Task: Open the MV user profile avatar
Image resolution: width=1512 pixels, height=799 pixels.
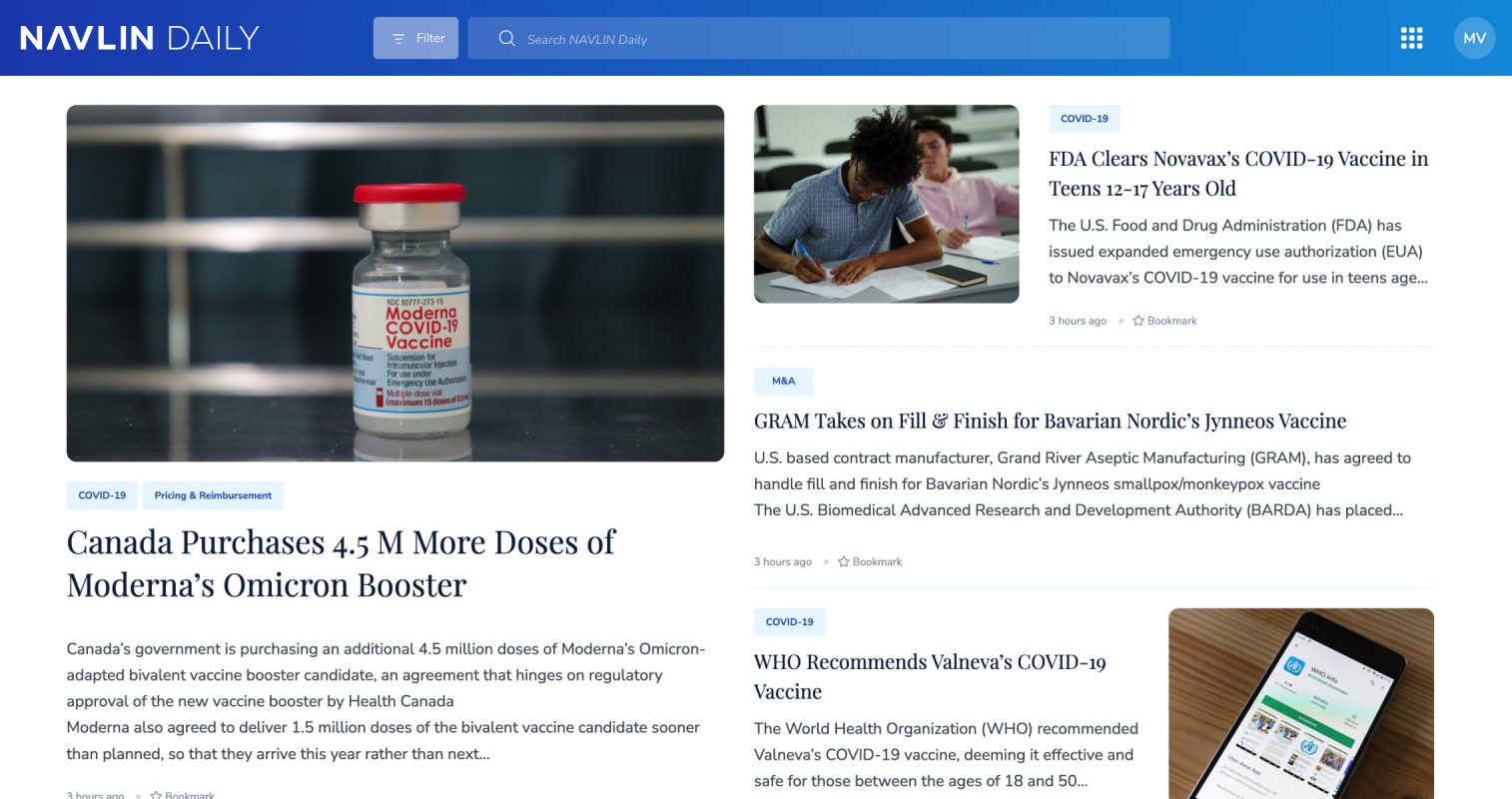Action: coord(1474,38)
